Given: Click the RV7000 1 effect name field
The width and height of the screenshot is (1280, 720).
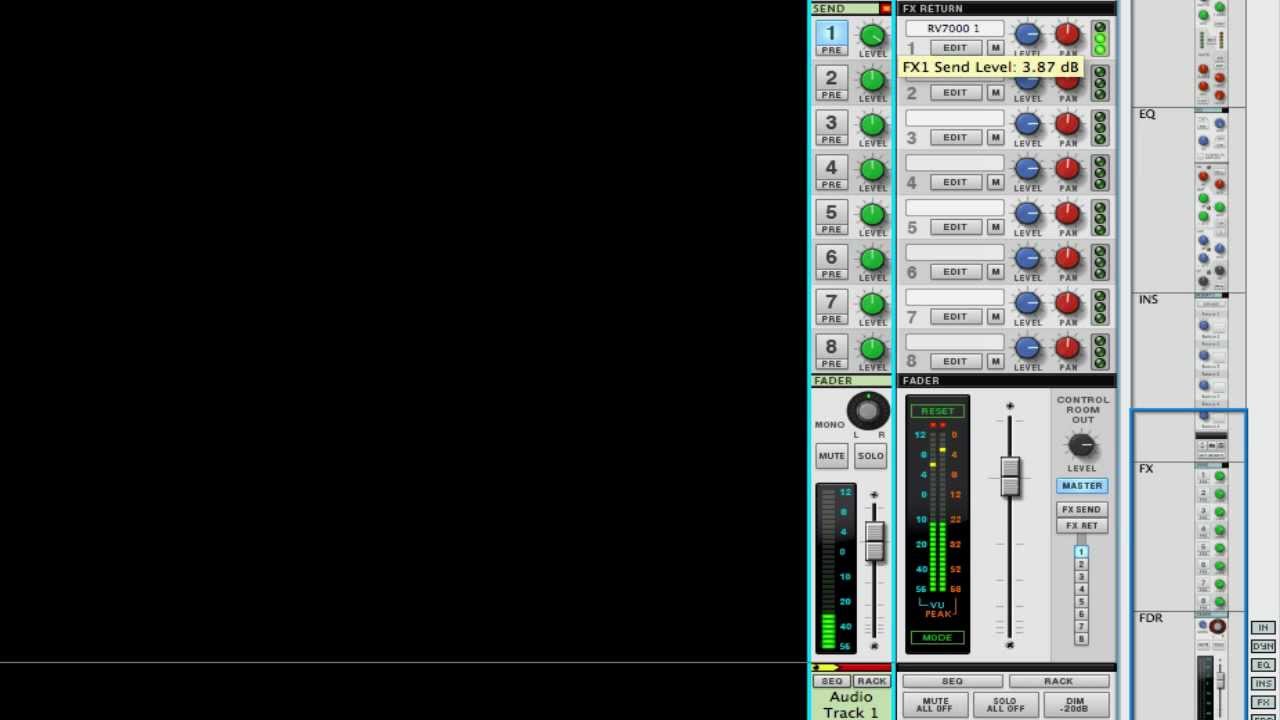Looking at the screenshot, I should (954, 28).
